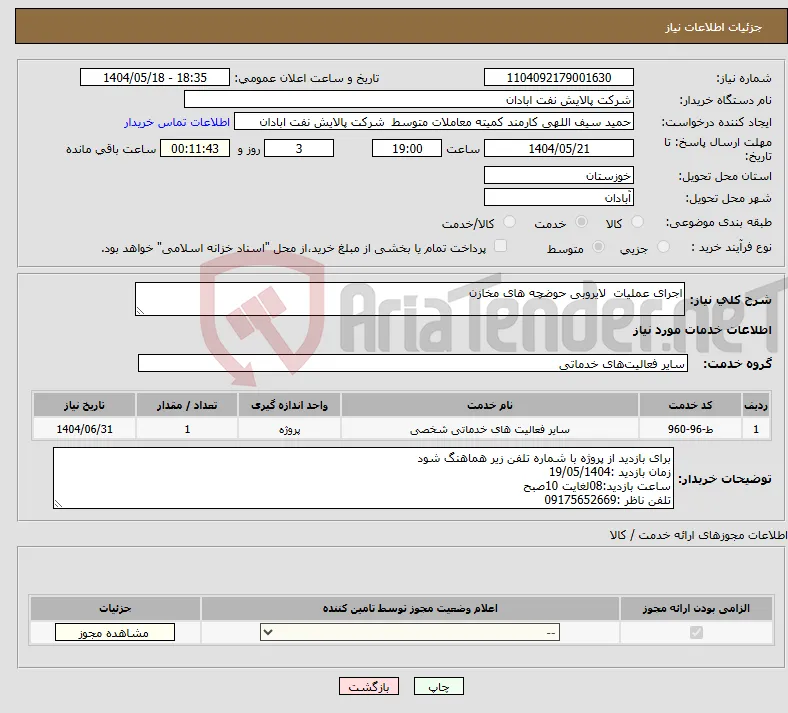The width and height of the screenshot is (788, 713).
Task: Click the توضیحات خریدار text area
Action: pyautogui.click(x=363, y=478)
